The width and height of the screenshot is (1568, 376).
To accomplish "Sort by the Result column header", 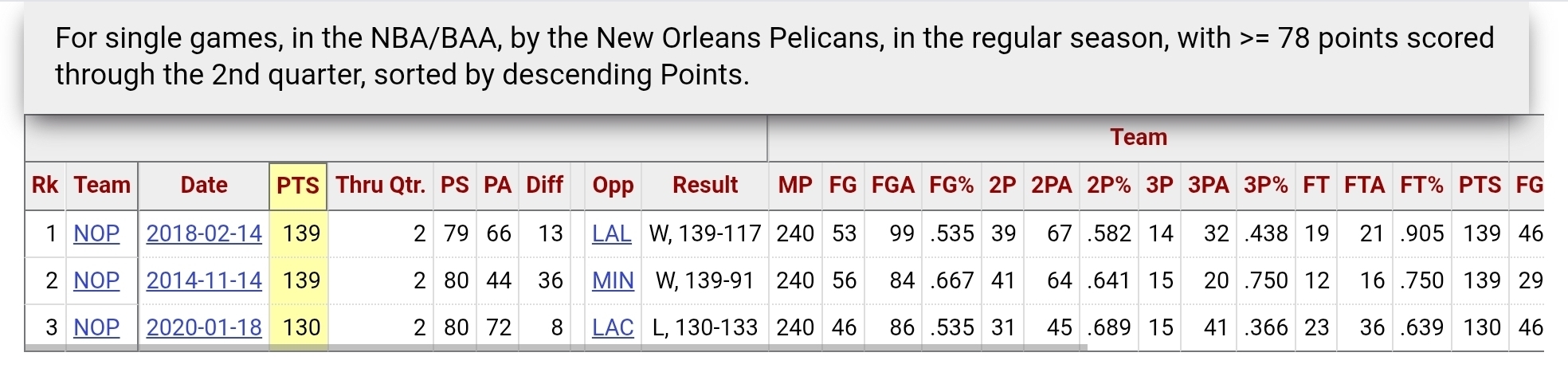I will (x=705, y=186).
